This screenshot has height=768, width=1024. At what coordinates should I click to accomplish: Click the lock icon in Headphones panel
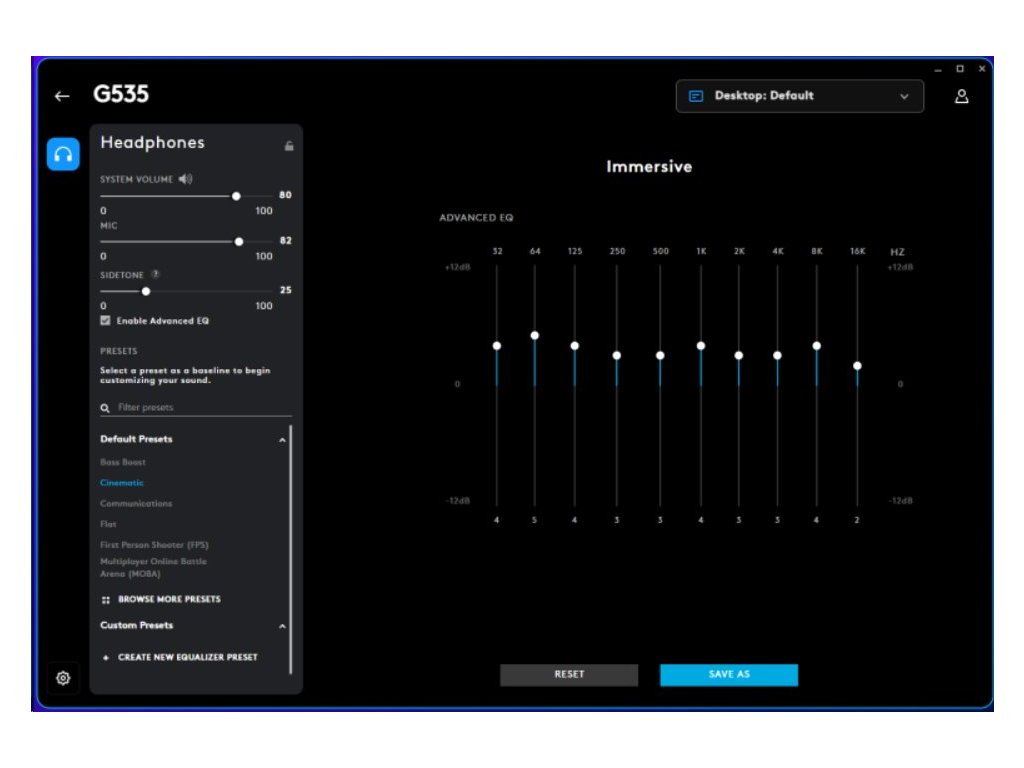click(x=289, y=146)
